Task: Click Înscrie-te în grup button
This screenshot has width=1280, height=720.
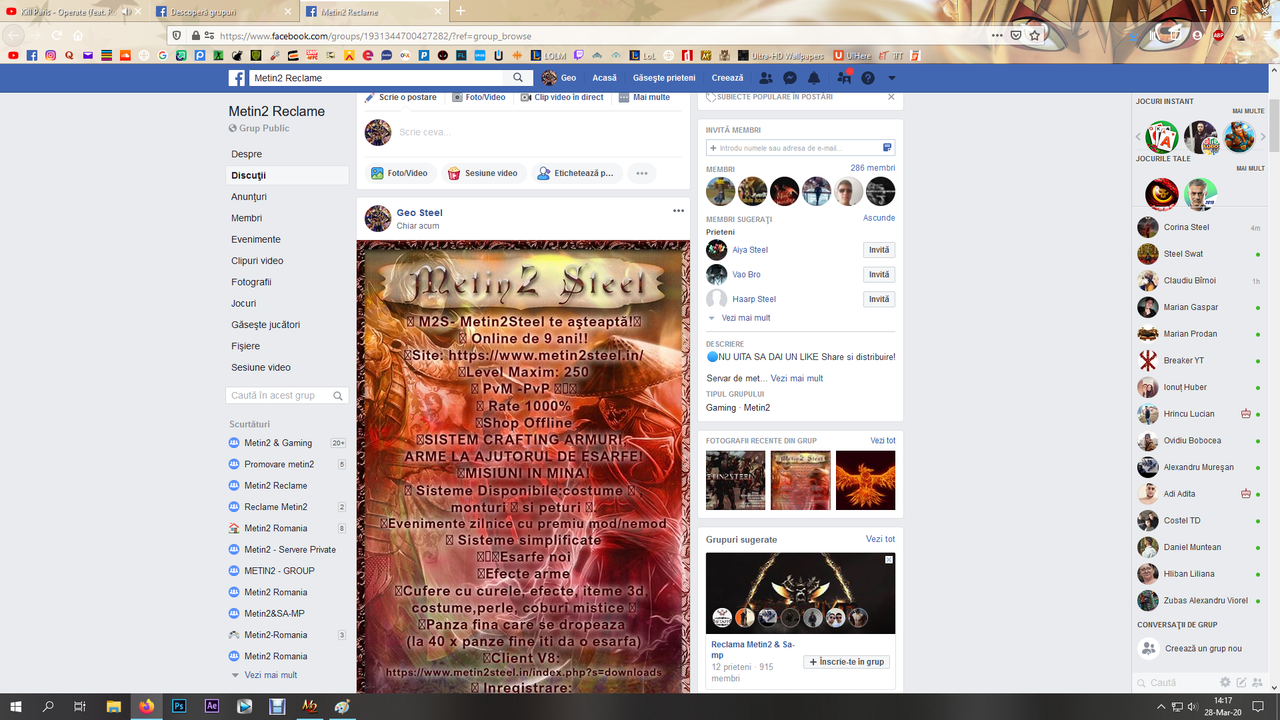Action: pyautogui.click(x=847, y=662)
